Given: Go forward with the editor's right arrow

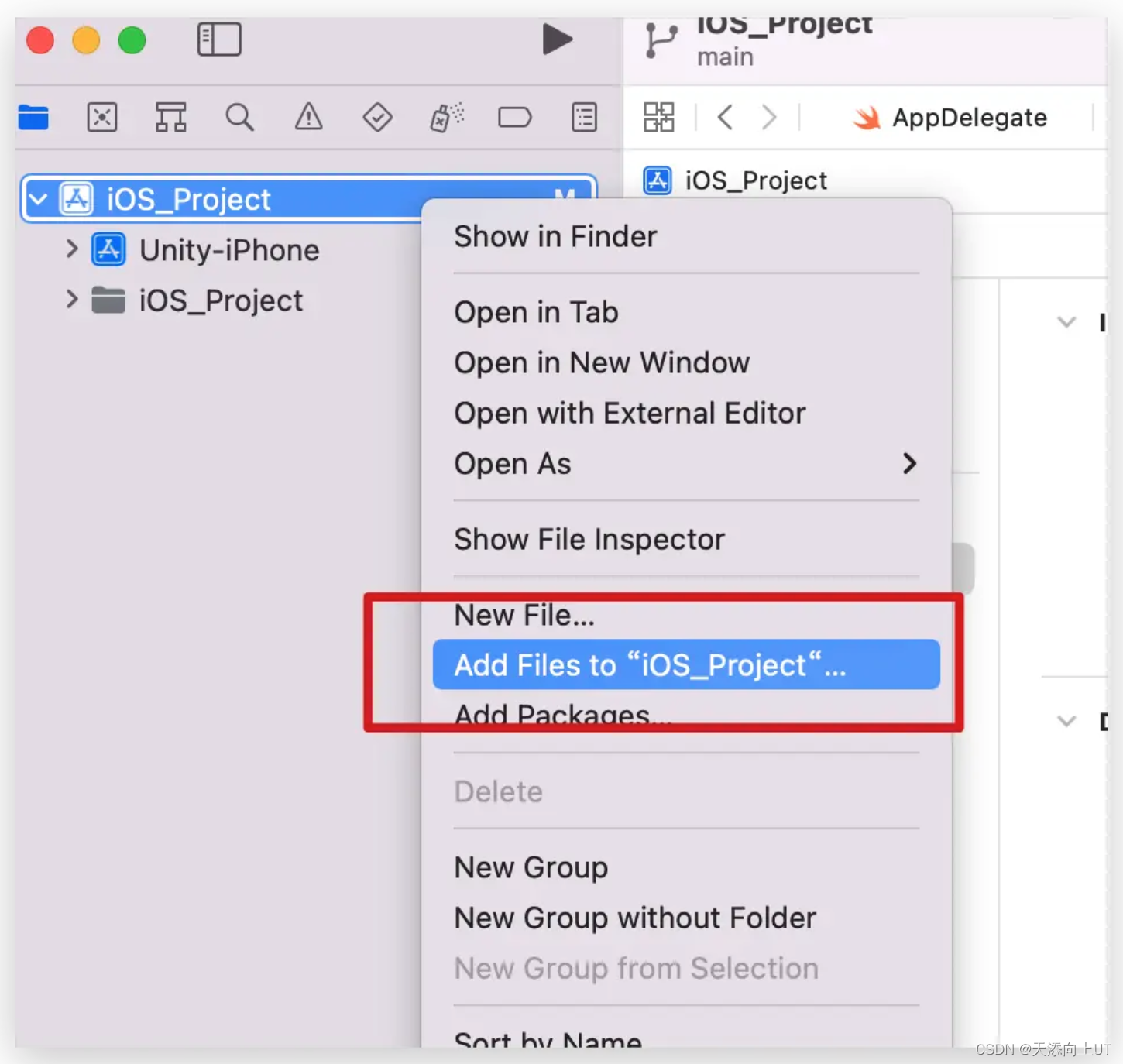Looking at the screenshot, I should (768, 118).
